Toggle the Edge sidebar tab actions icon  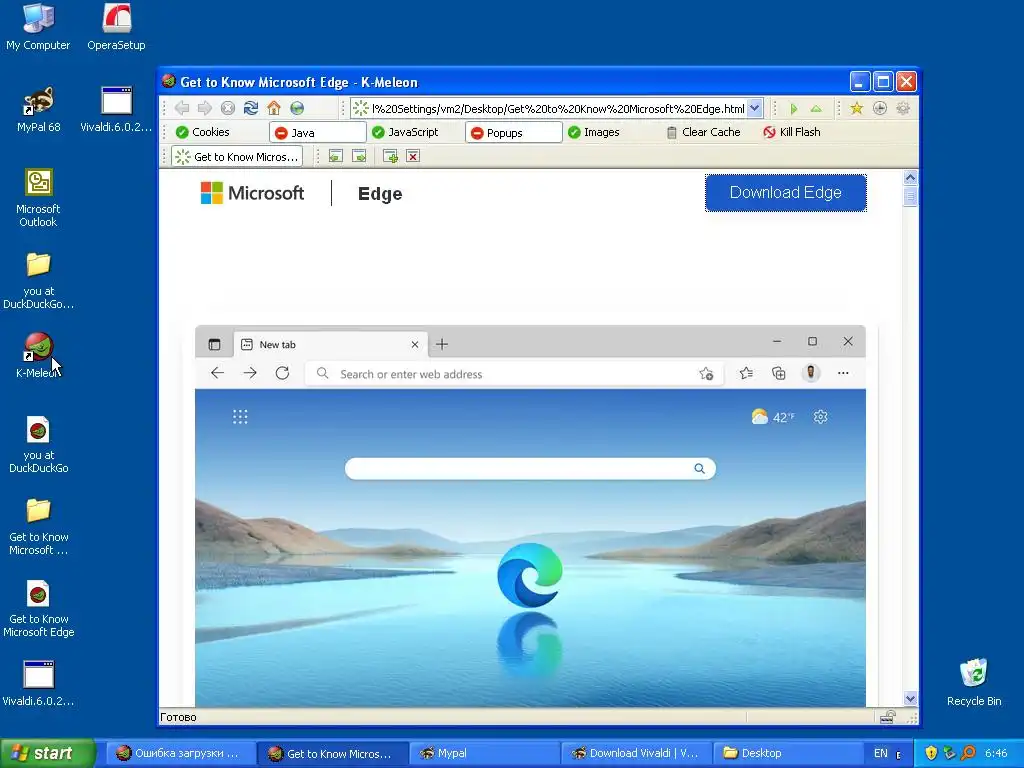tap(214, 344)
